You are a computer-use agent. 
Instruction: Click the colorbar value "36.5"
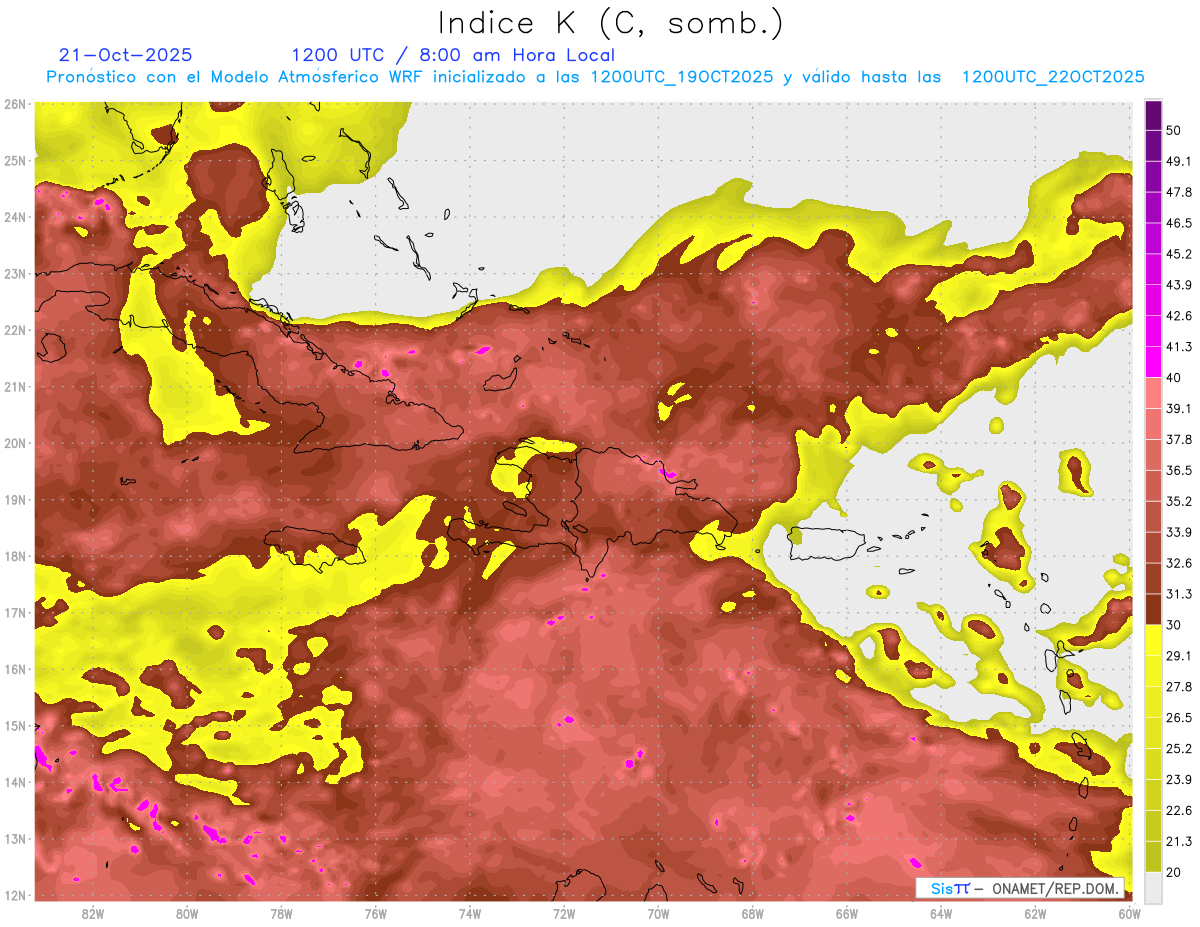tap(1179, 470)
